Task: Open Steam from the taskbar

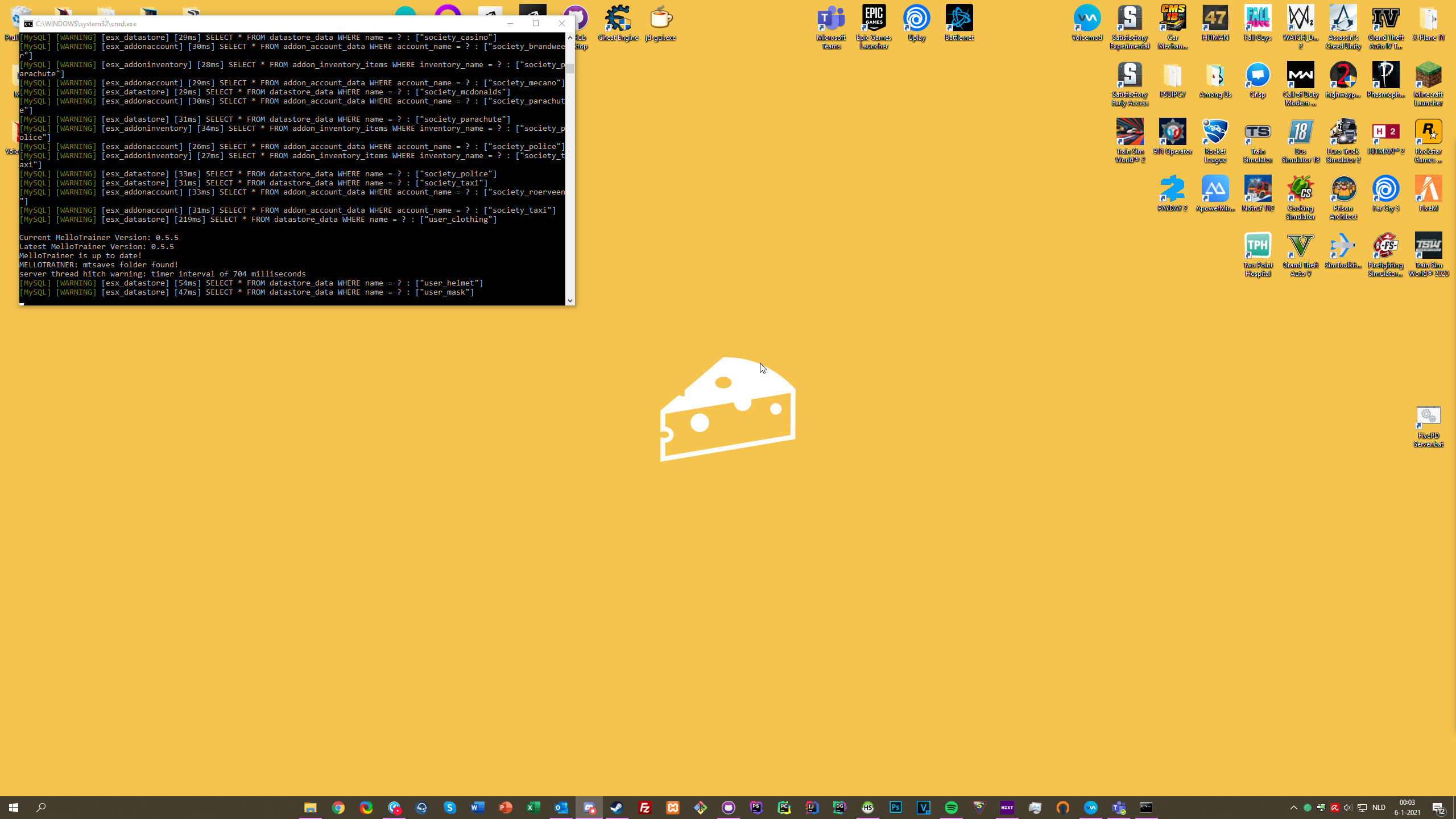Action: (x=617, y=808)
